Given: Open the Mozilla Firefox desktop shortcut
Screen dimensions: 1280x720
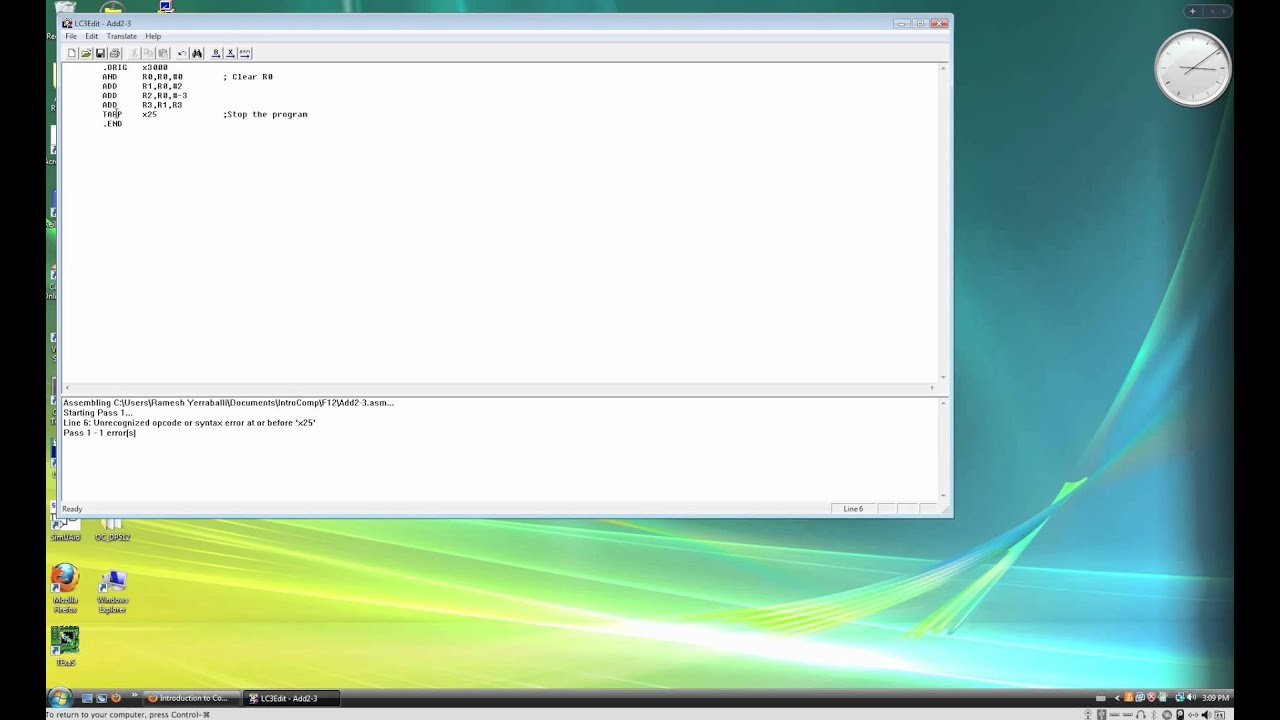Looking at the screenshot, I should [x=65, y=589].
